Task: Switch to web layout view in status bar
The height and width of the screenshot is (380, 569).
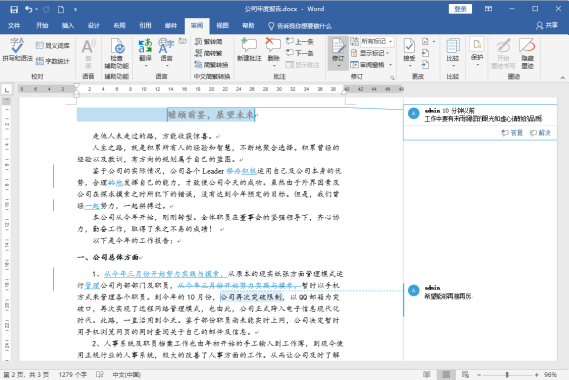Action: (x=465, y=375)
